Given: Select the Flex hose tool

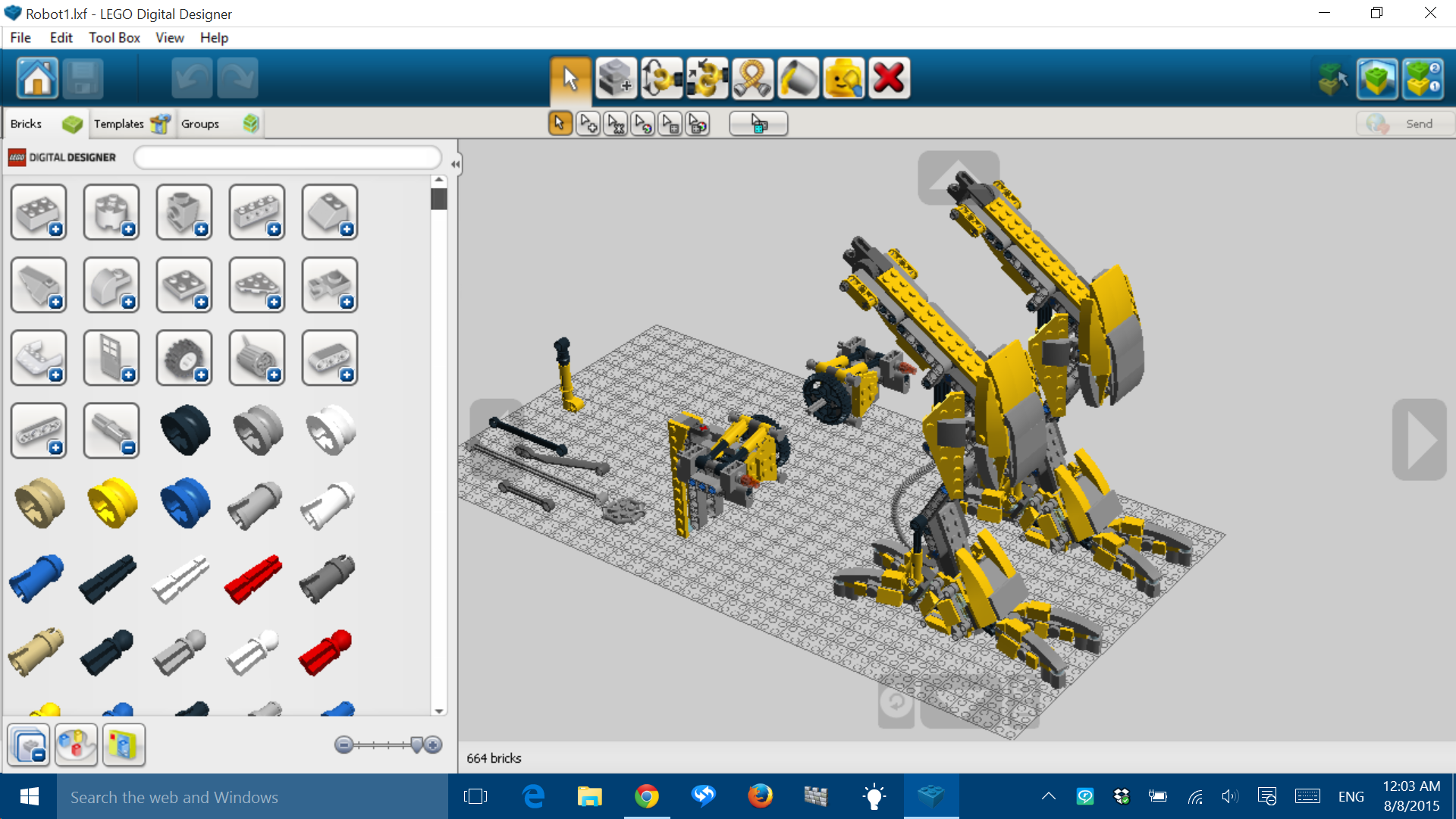Looking at the screenshot, I should (753, 77).
